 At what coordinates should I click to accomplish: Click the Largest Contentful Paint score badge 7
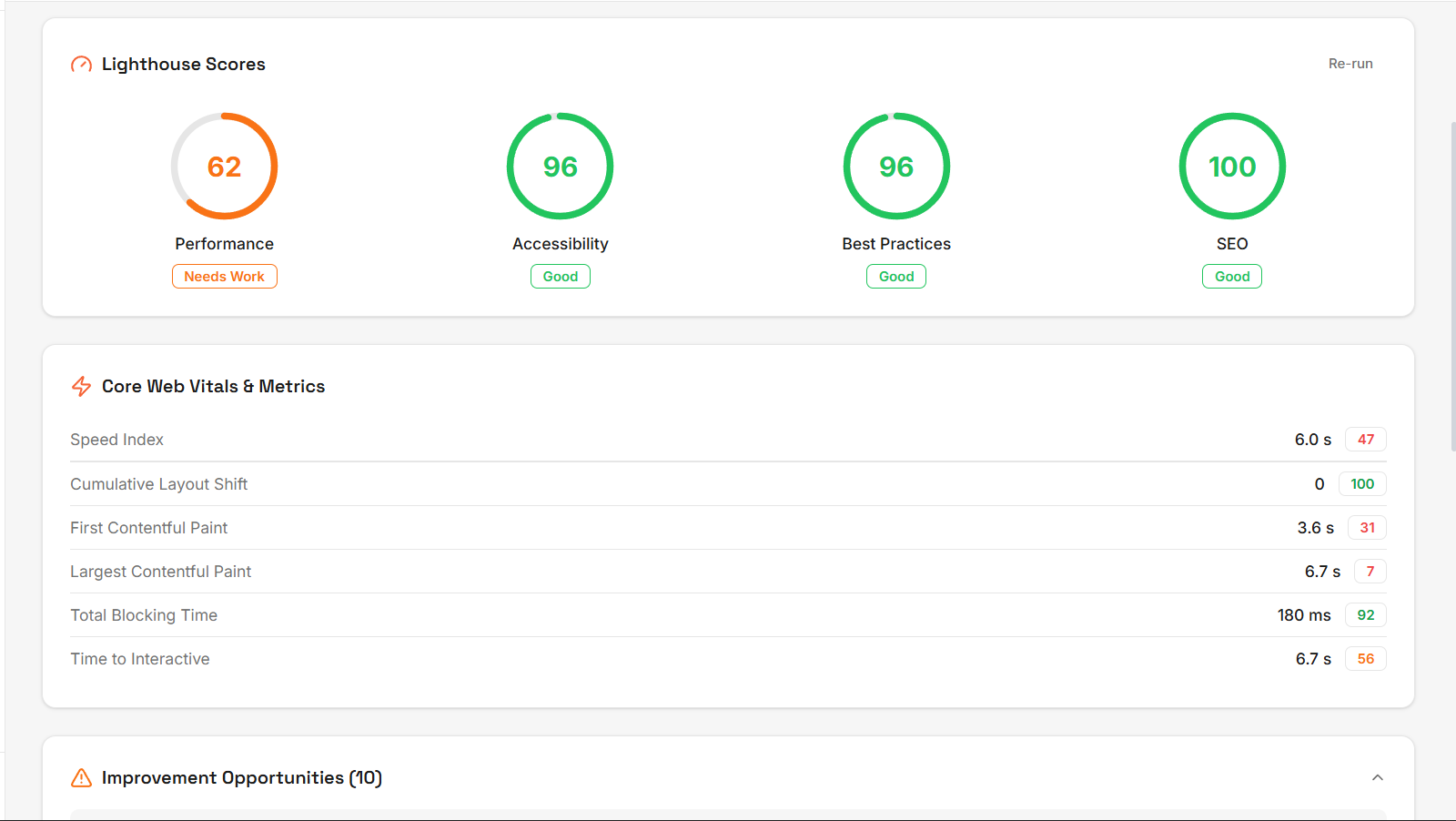1370,572
